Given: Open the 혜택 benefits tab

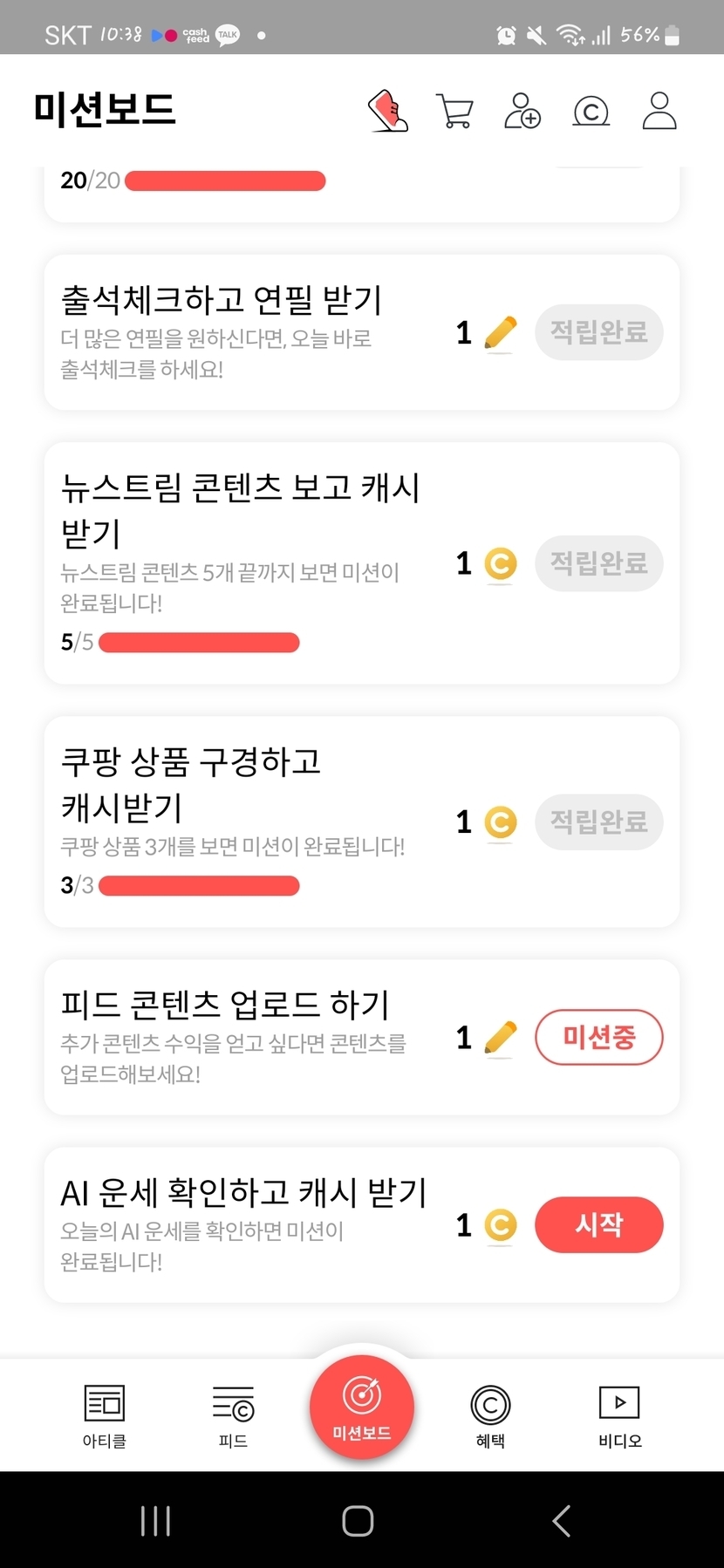Looking at the screenshot, I should point(490,1415).
